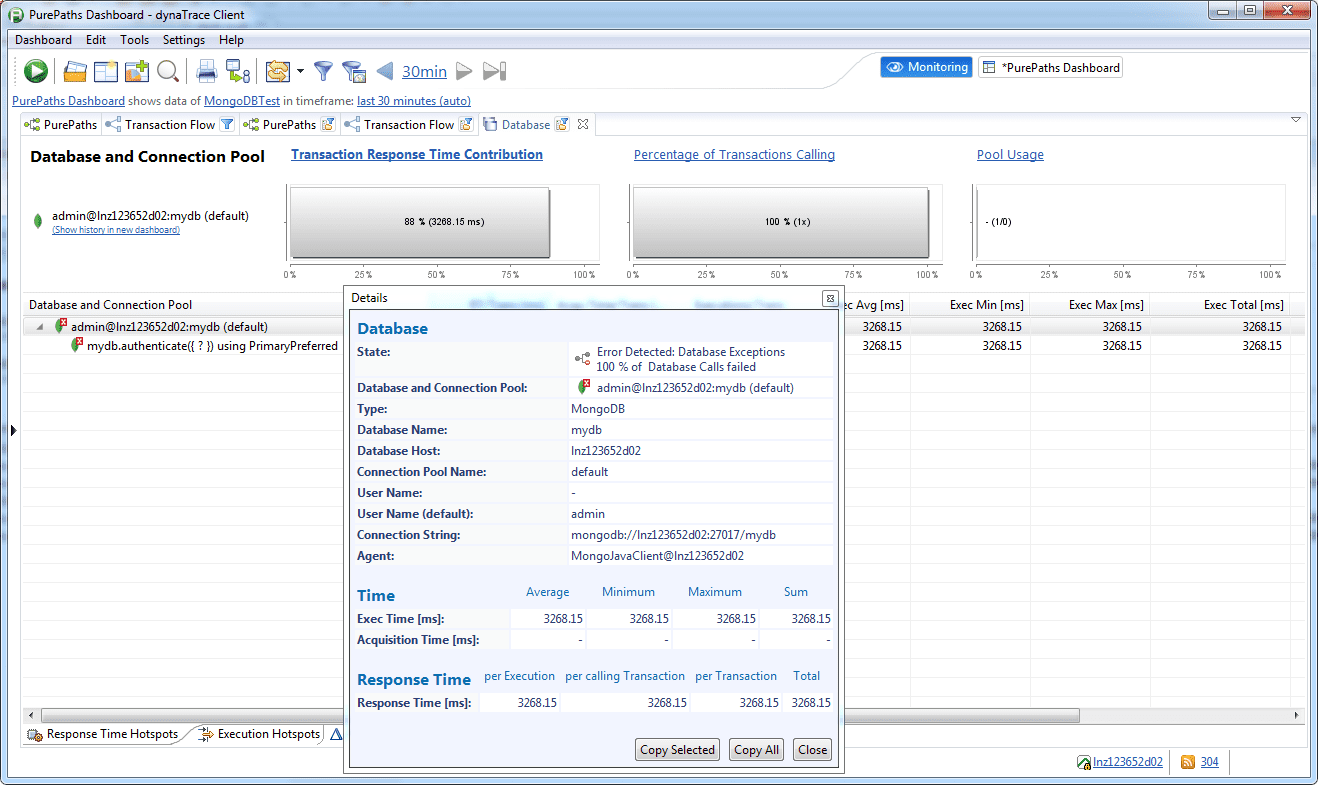Open the refresh options dropdown arrow
Image resolution: width=1318 pixels, height=785 pixels.
tap(300, 71)
